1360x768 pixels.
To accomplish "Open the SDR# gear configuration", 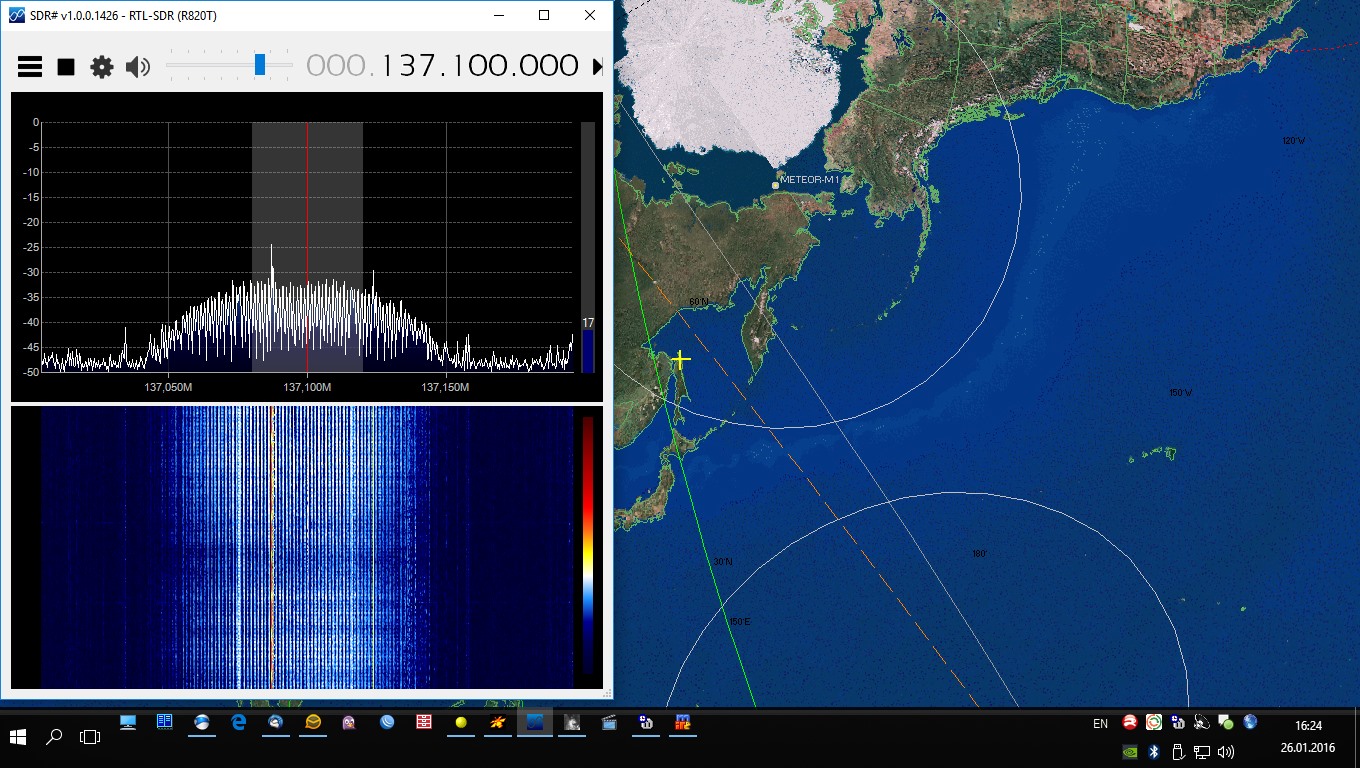I will tap(102, 67).
